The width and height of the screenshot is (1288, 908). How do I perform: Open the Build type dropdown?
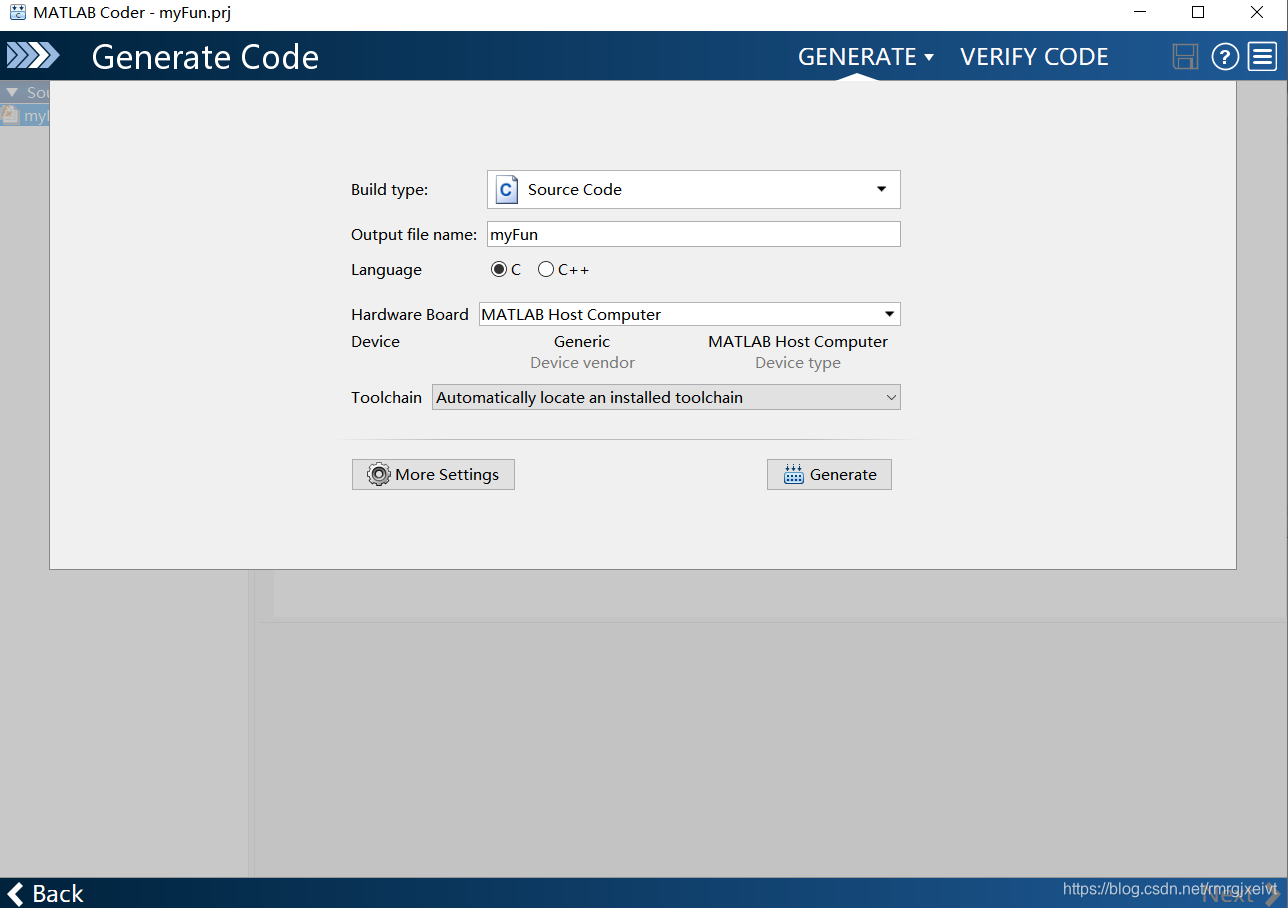tap(694, 190)
